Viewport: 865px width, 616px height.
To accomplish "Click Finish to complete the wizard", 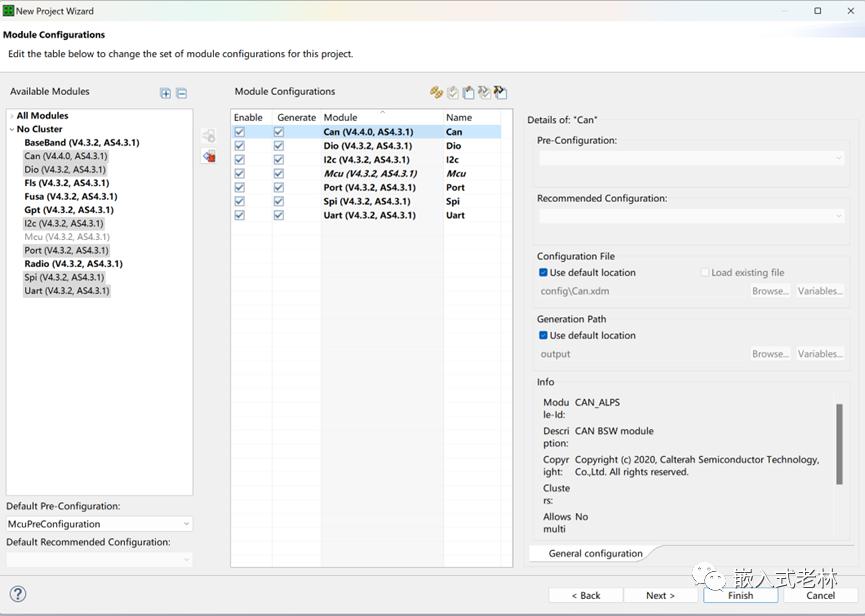I will point(740,596).
